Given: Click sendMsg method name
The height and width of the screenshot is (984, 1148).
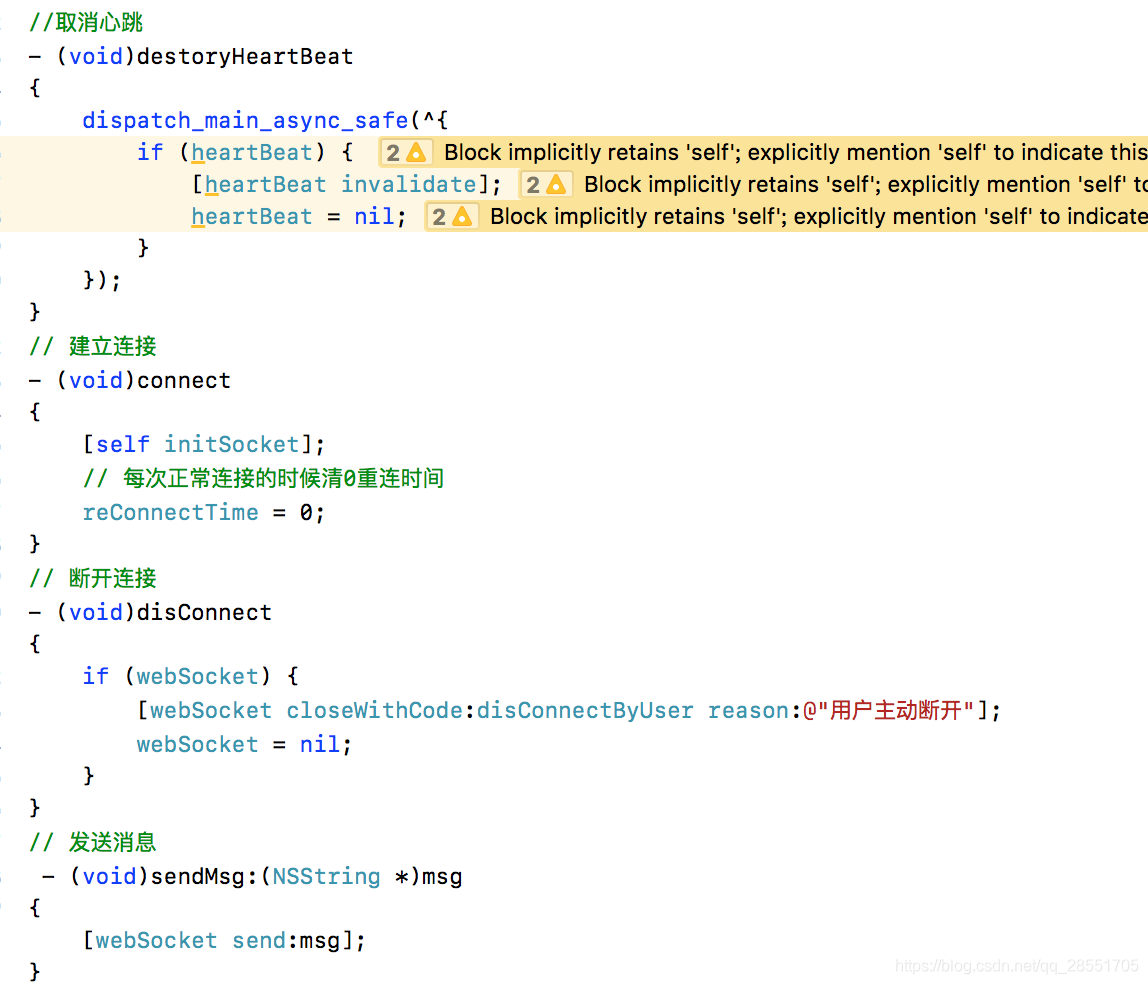Looking at the screenshot, I should point(198,876).
